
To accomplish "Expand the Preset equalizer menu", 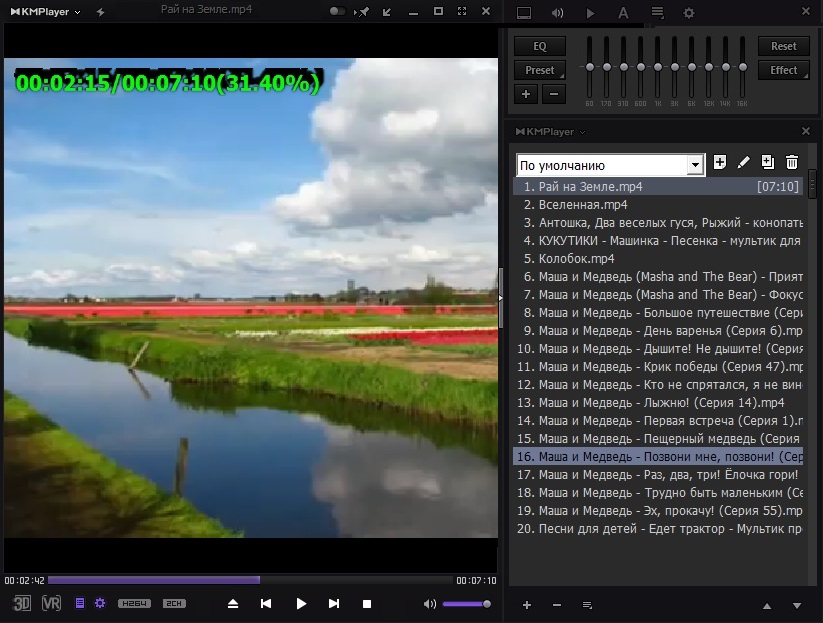I will 540,70.
